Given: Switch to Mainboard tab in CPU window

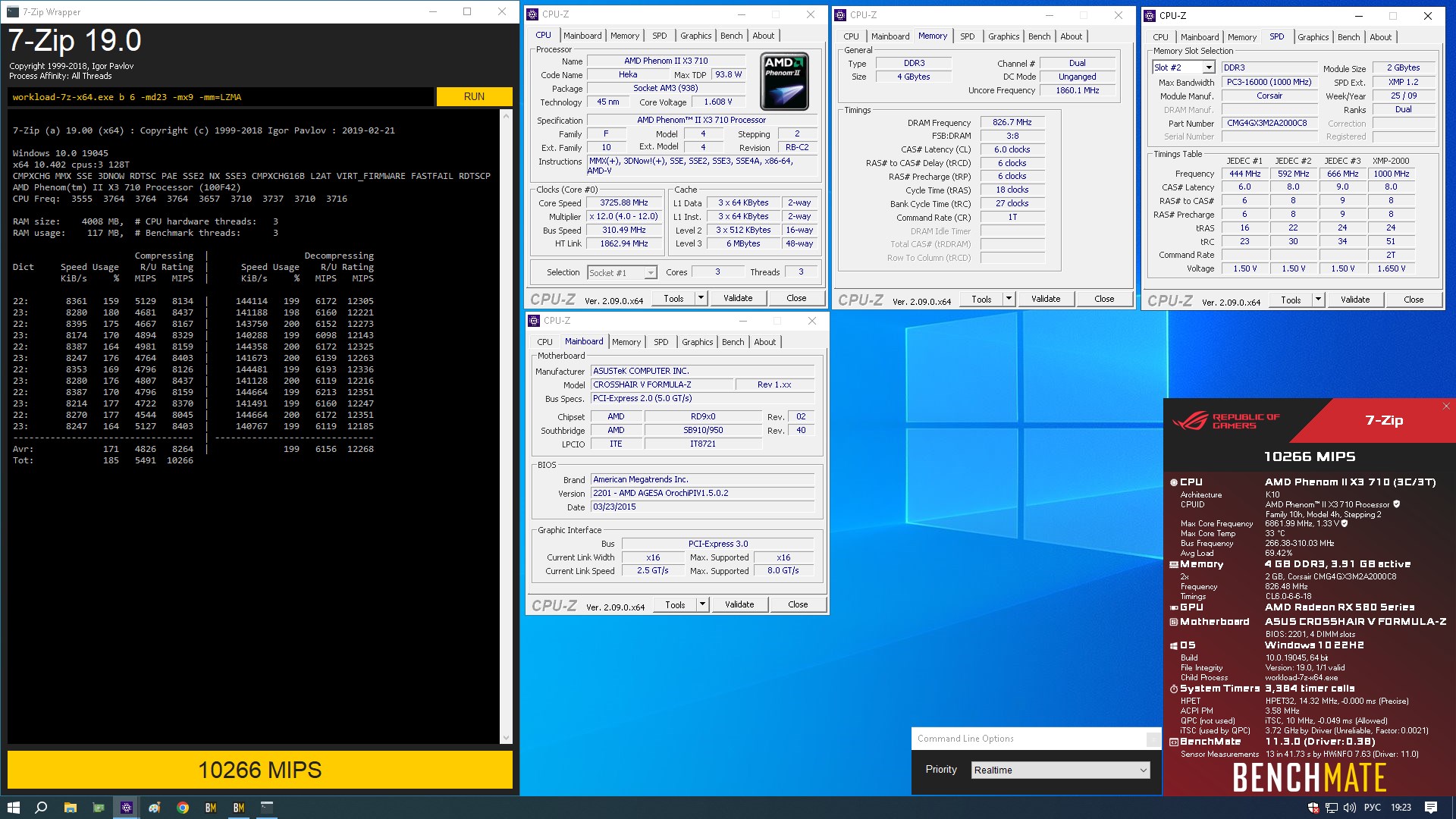Looking at the screenshot, I should (x=582, y=36).
